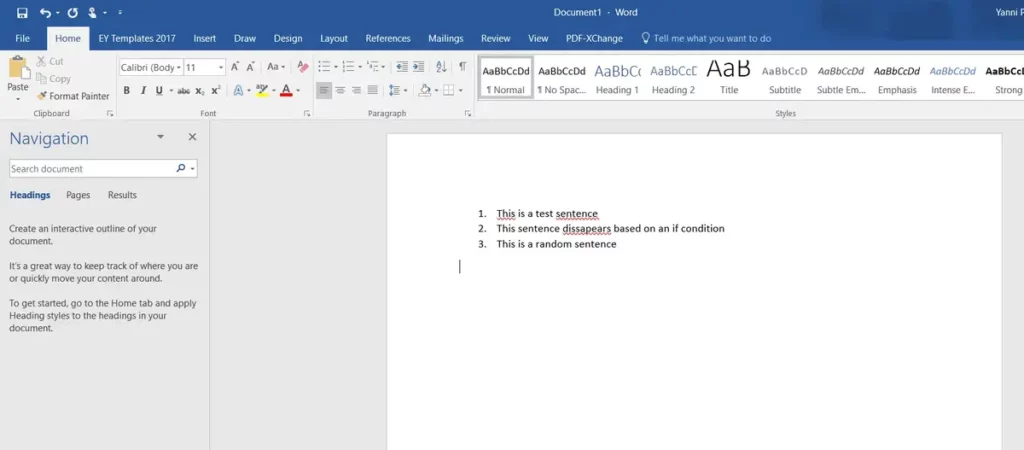The image size is (1024, 450).
Task: Open the Paste options arrow
Action: [18, 99]
